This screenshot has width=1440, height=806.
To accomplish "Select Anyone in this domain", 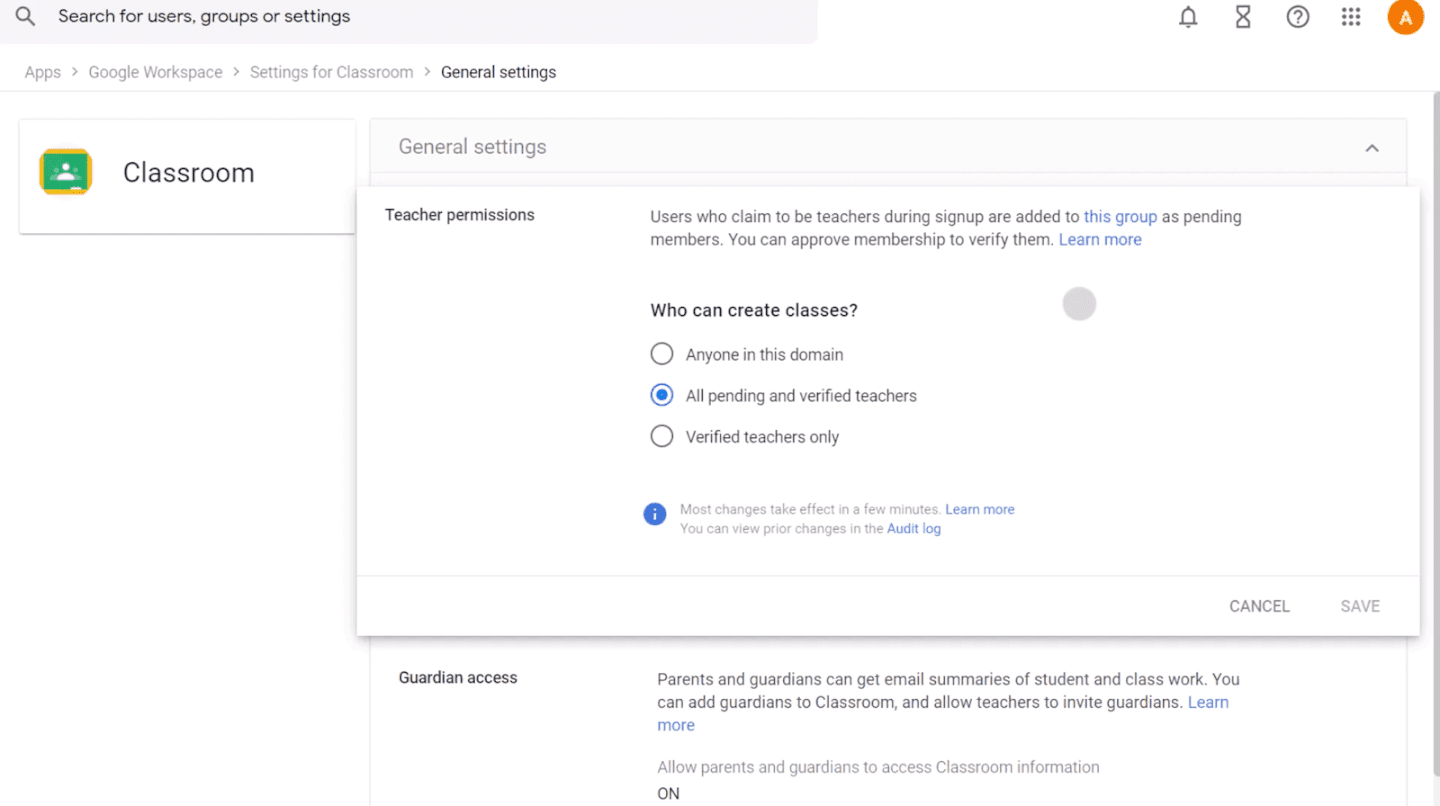I will [x=662, y=354].
